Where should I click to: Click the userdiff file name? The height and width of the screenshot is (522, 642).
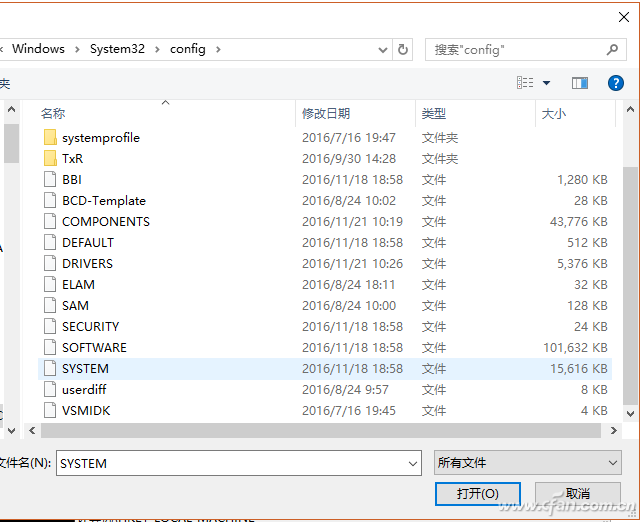click(x=84, y=389)
